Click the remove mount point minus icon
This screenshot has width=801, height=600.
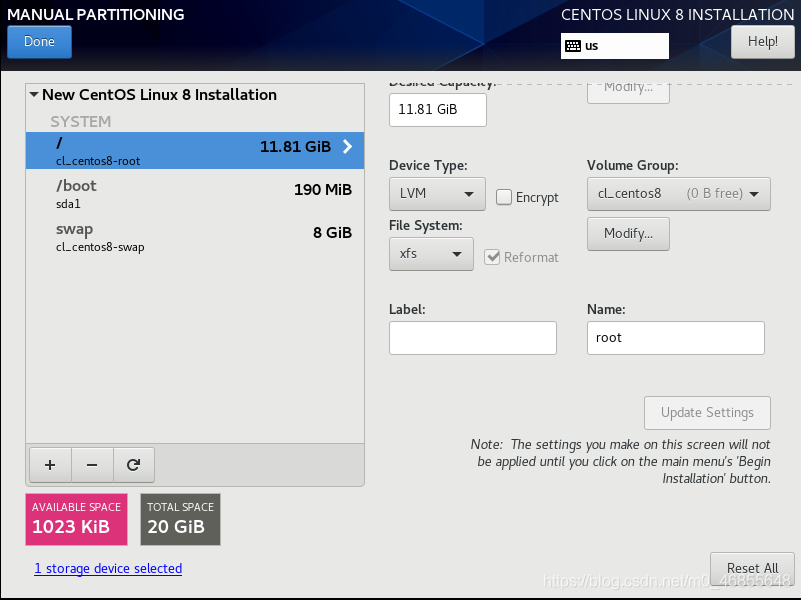[x=92, y=465]
